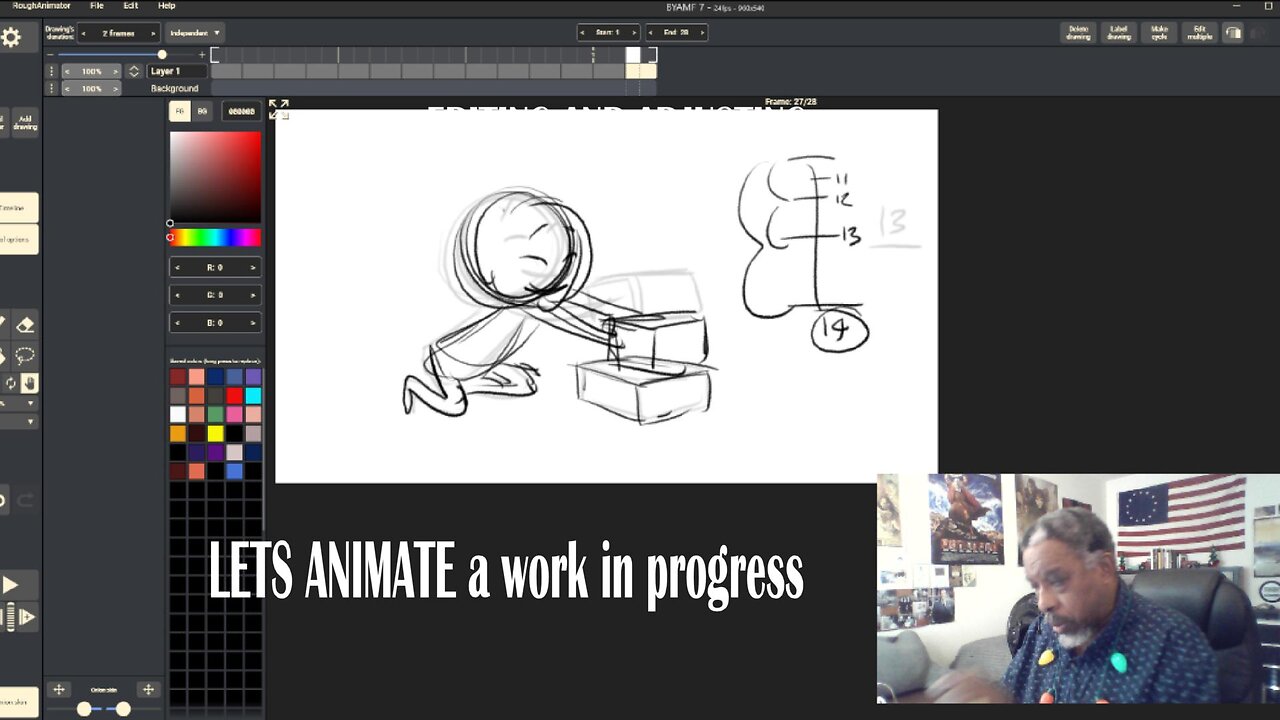The width and height of the screenshot is (1280, 720).
Task: Open the Help menu
Action: 167,6
